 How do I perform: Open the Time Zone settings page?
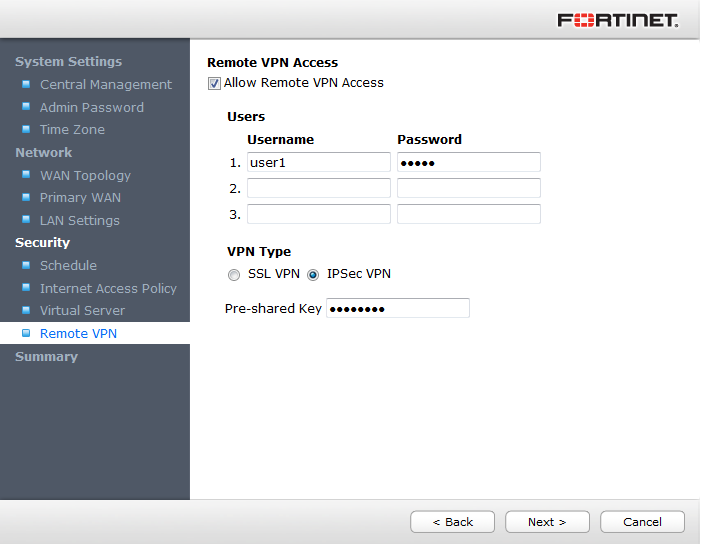pyautogui.click(x=72, y=129)
